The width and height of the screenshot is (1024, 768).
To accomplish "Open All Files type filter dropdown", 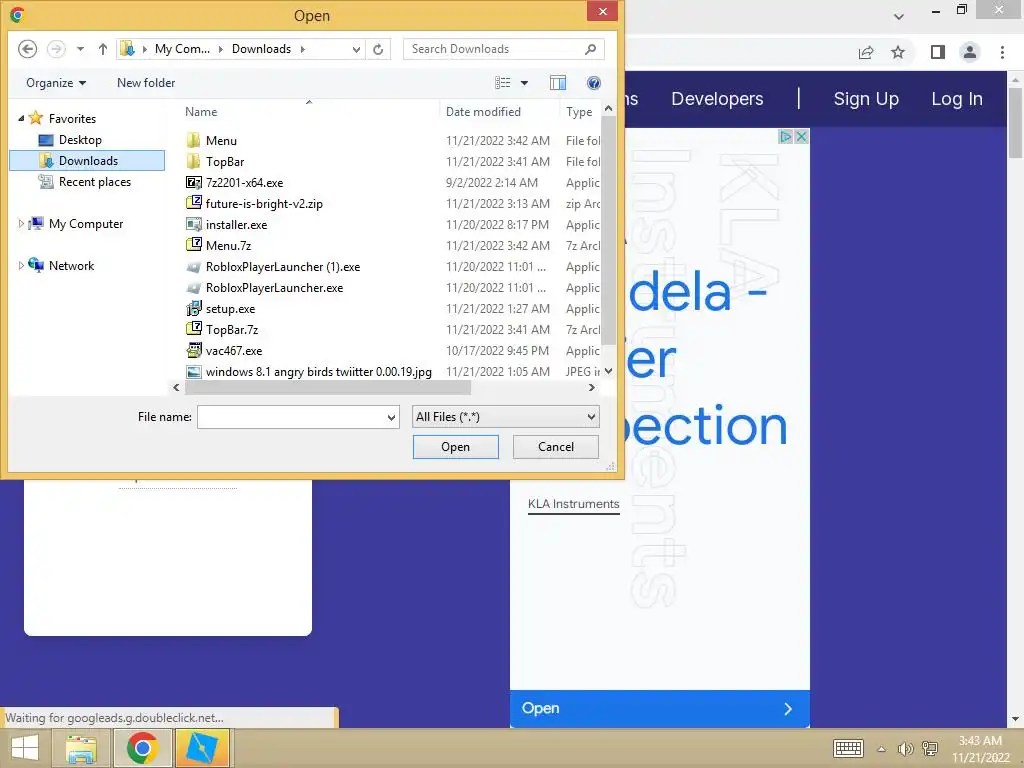I will [505, 417].
